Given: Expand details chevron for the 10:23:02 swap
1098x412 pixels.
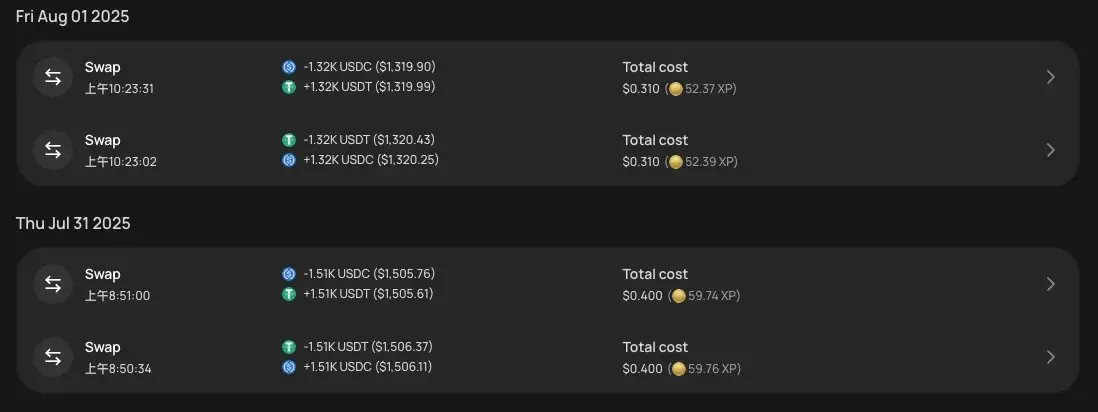Looking at the screenshot, I should [x=1050, y=150].
